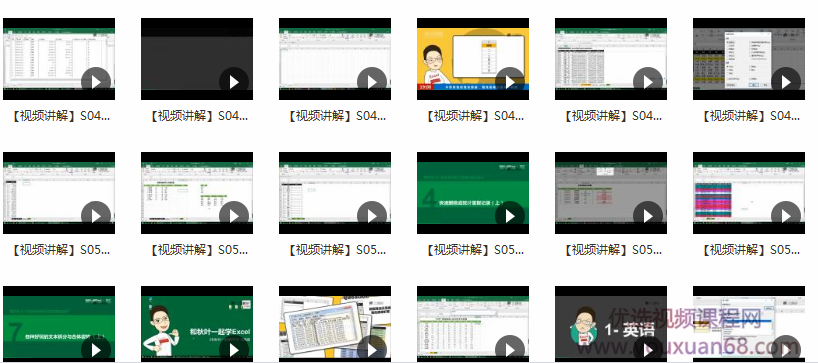Click play icon on tablet collage video
Screen dimensions: 818x363
(372, 348)
